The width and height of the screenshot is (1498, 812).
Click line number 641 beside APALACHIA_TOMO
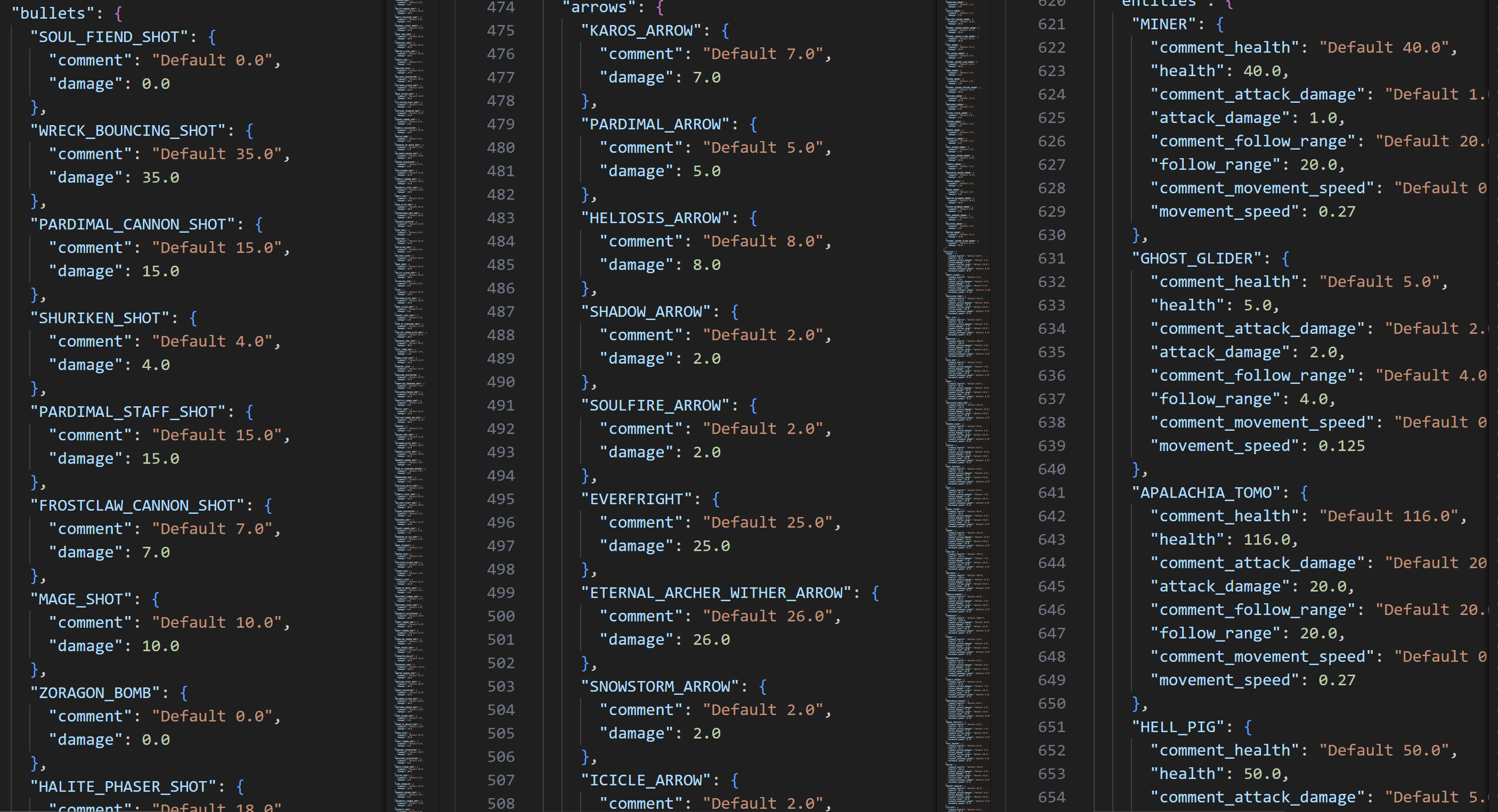pyautogui.click(x=1052, y=493)
